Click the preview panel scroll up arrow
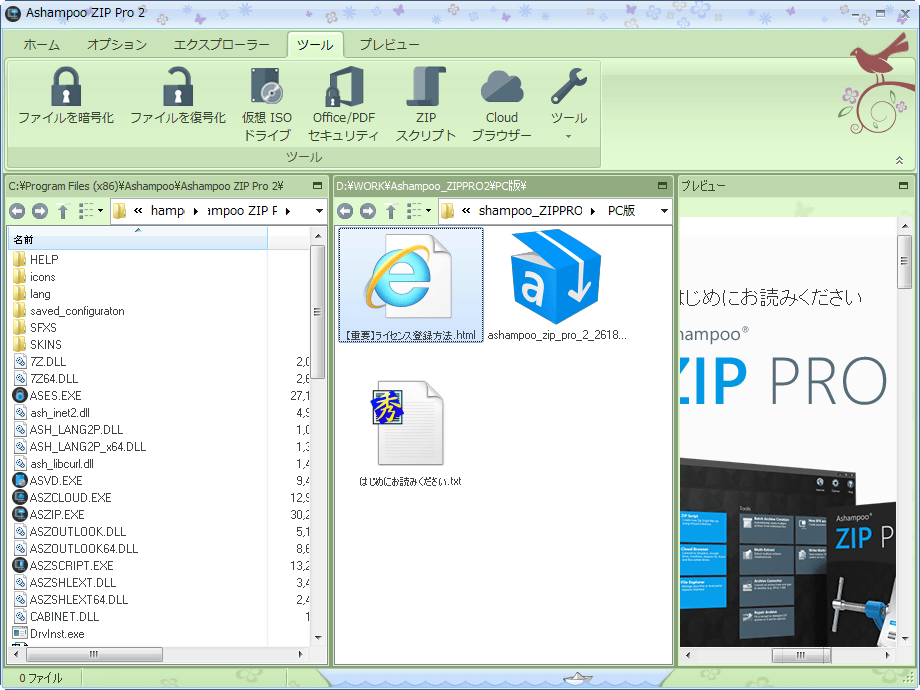This screenshot has height=690, width=920. point(904,226)
